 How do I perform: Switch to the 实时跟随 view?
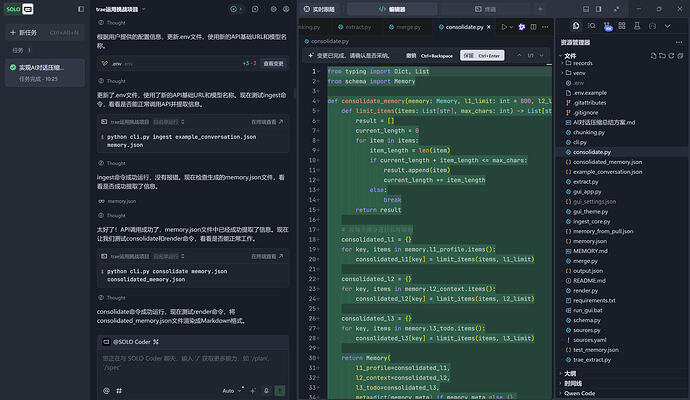[x=319, y=9]
